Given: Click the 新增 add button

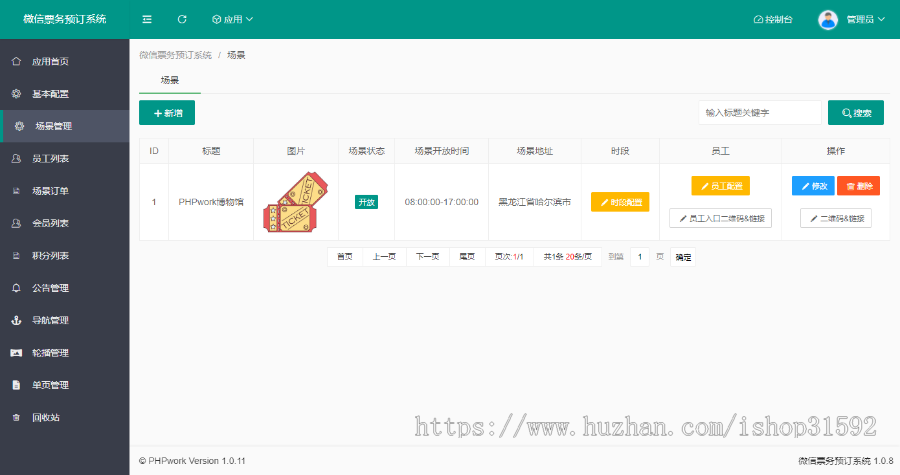Looking at the screenshot, I should pyautogui.click(x=167, y=112).
